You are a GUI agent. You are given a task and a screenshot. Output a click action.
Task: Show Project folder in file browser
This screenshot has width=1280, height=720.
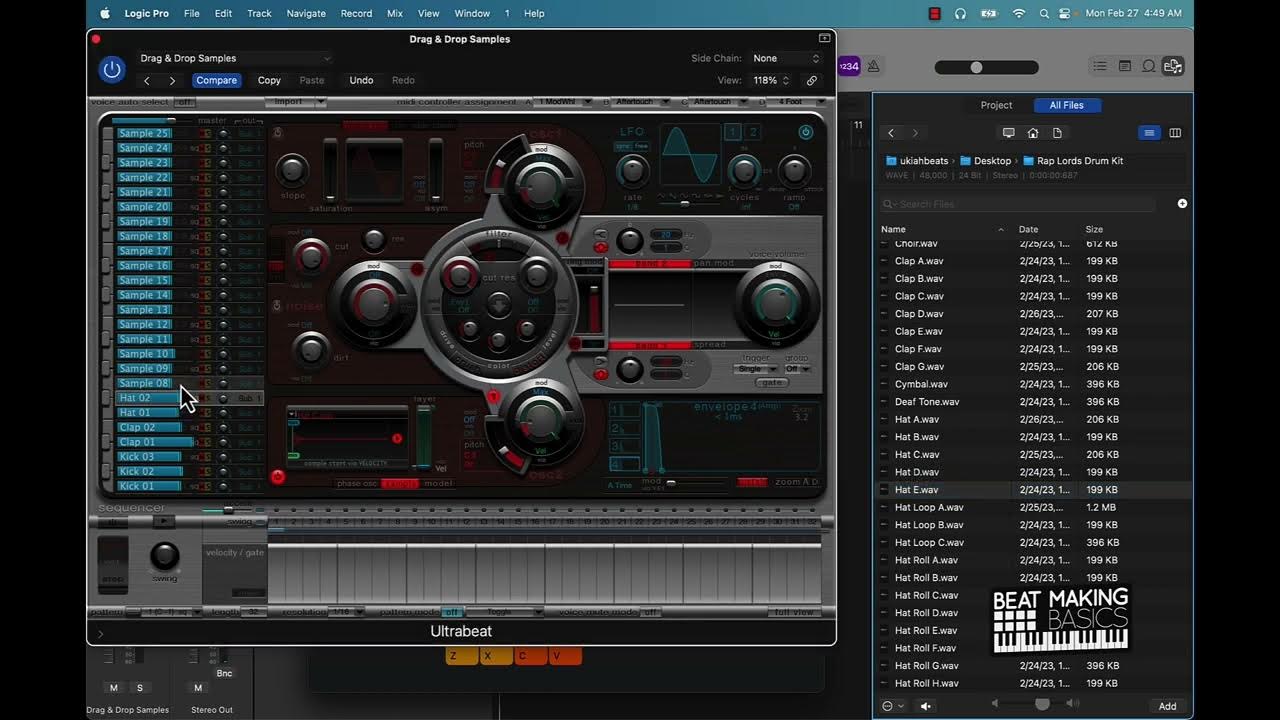tap(1058, 133)
